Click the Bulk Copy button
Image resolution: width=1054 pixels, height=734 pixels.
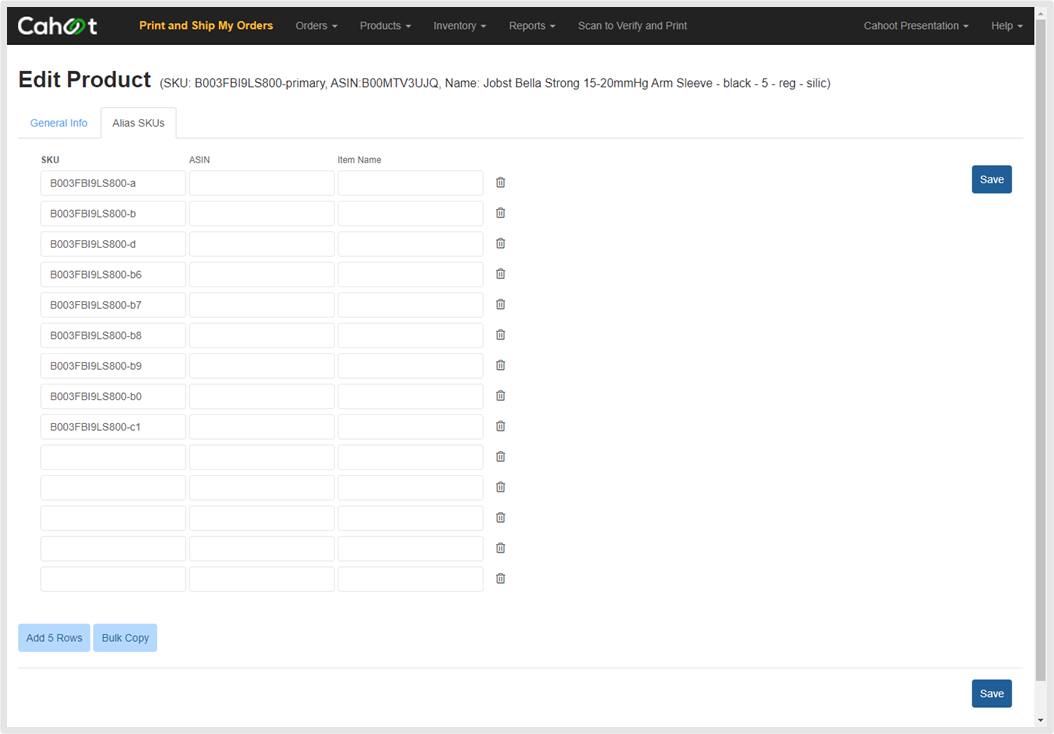coord(125,638)
